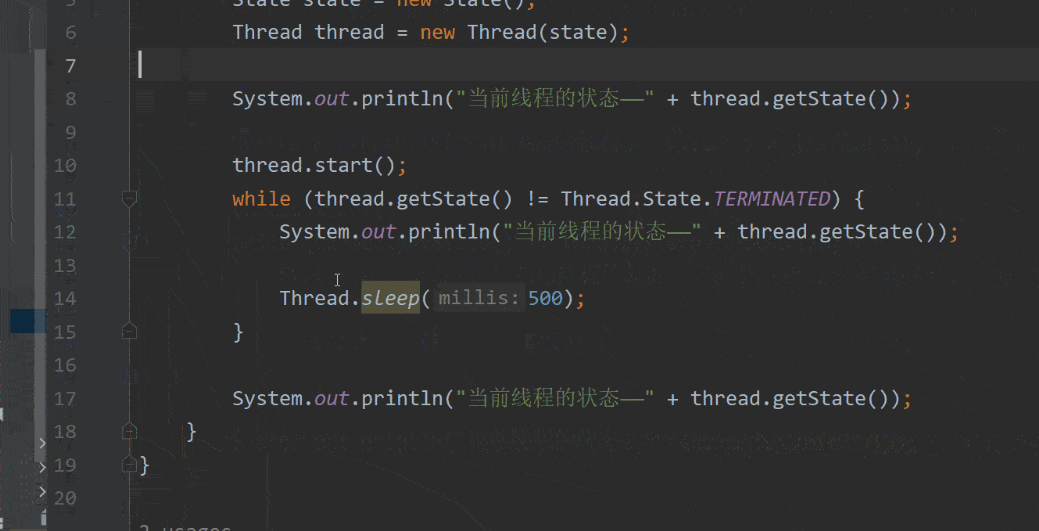Click the closing brace on line 18
Image resolution: width=1039 pixels, height=531 pixels.
(x=191, y=432)
